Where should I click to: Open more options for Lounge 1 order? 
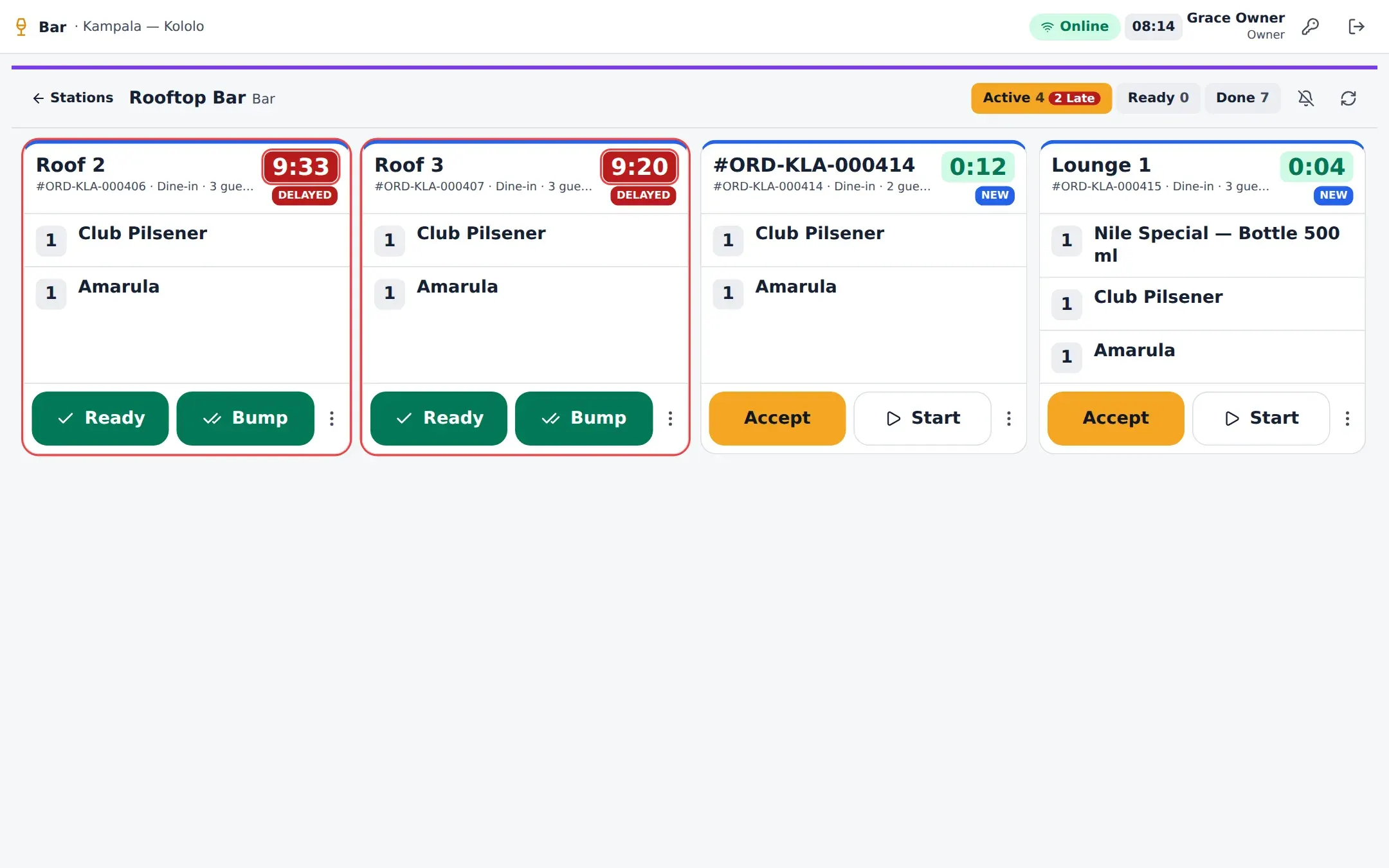[1347, 419]
